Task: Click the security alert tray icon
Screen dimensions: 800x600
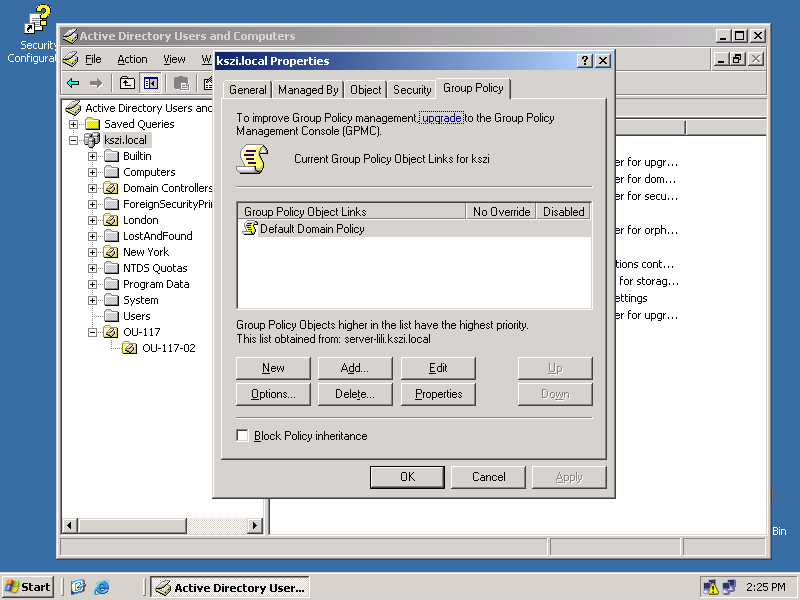Action: [711, 587]
